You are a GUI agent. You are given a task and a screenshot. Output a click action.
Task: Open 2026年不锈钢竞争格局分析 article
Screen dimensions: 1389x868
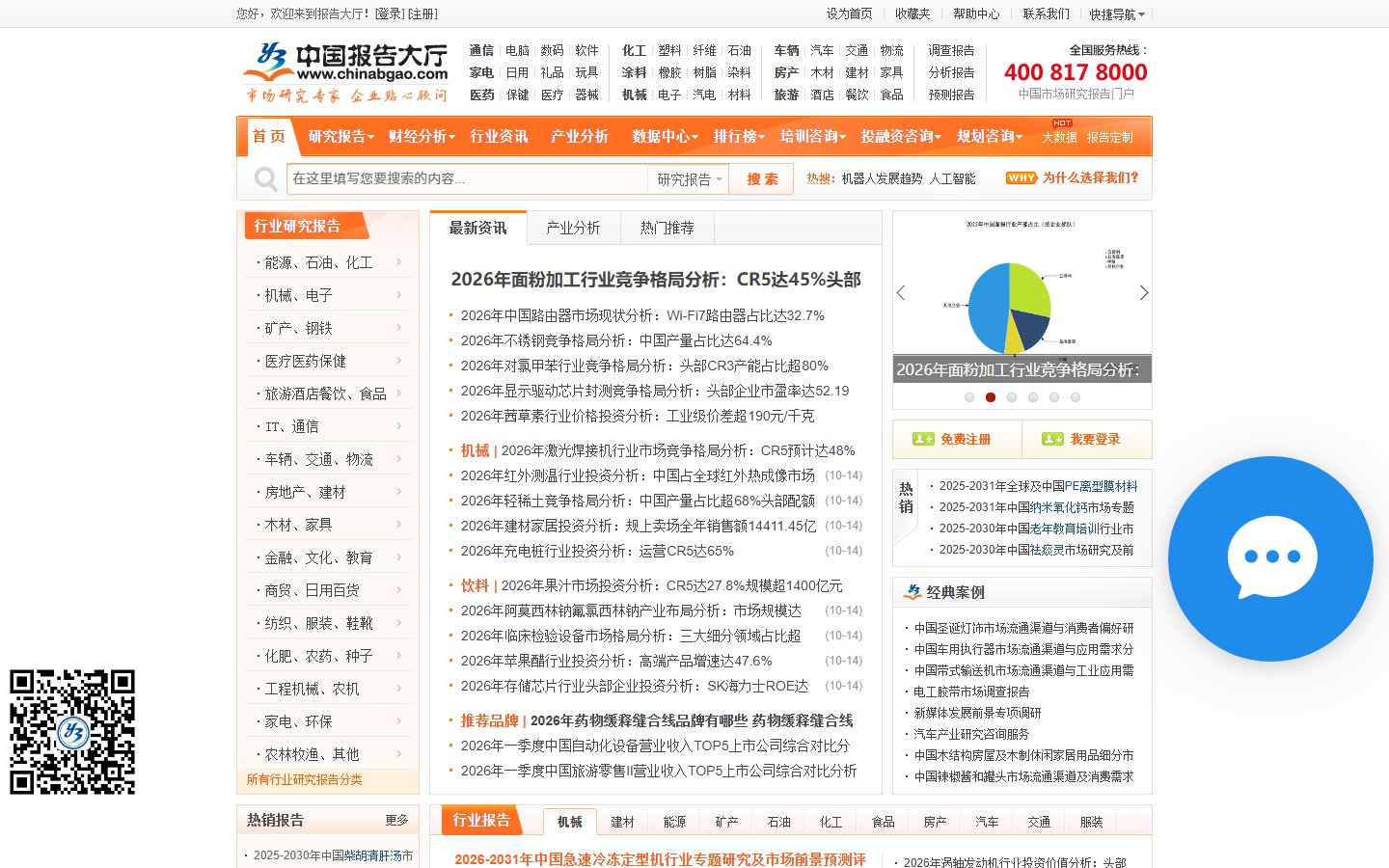616,340
